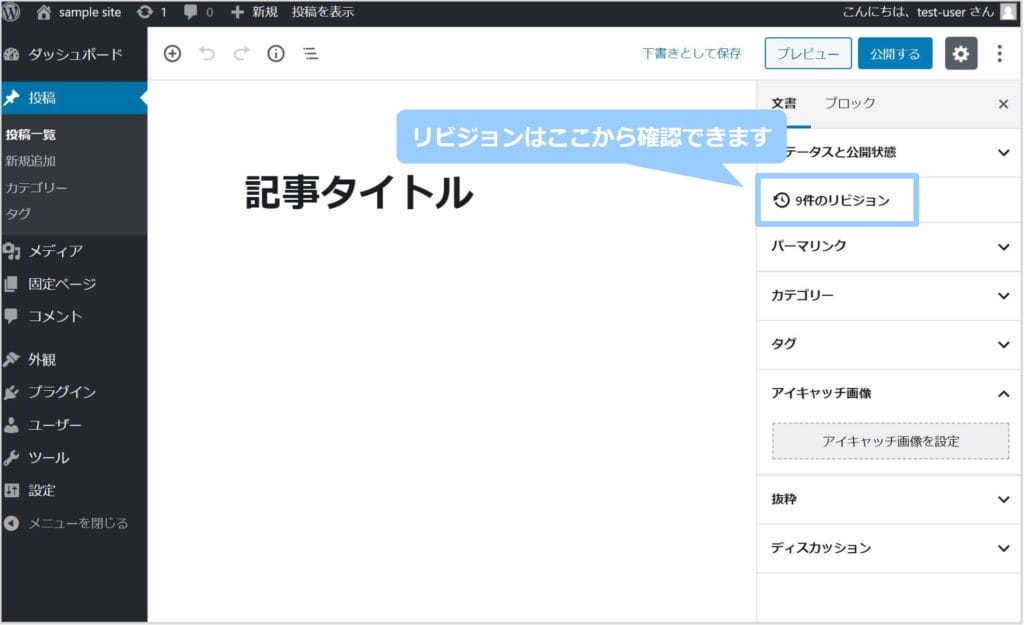Click the settings gear icon

click(961, 53)
